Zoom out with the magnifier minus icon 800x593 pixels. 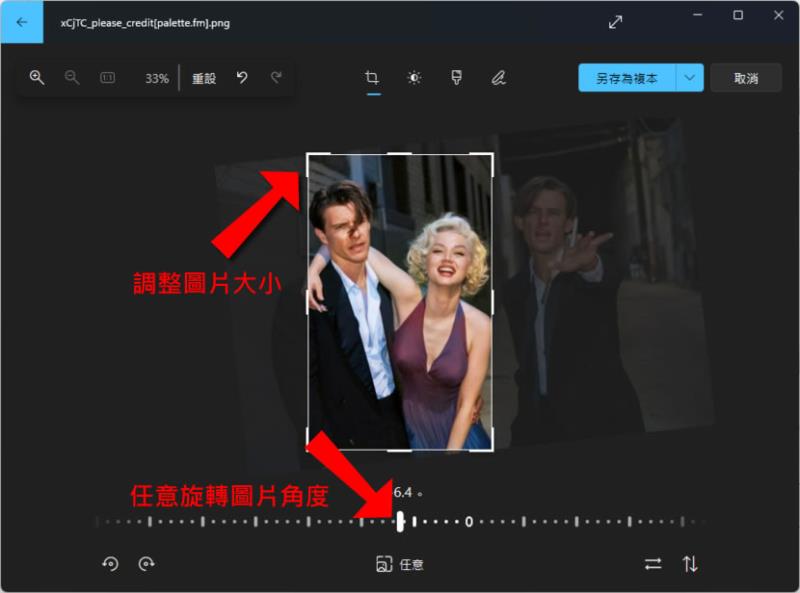tap(72, 78)
